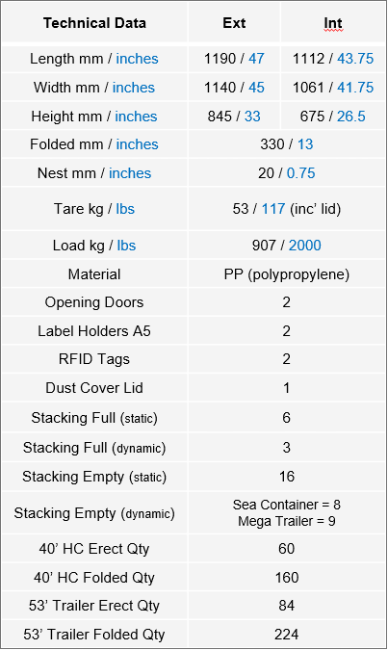The image size is (388, 650).
Task: Click the 40' HC Folded Qty value 160
Action: [x=286, y=577]
